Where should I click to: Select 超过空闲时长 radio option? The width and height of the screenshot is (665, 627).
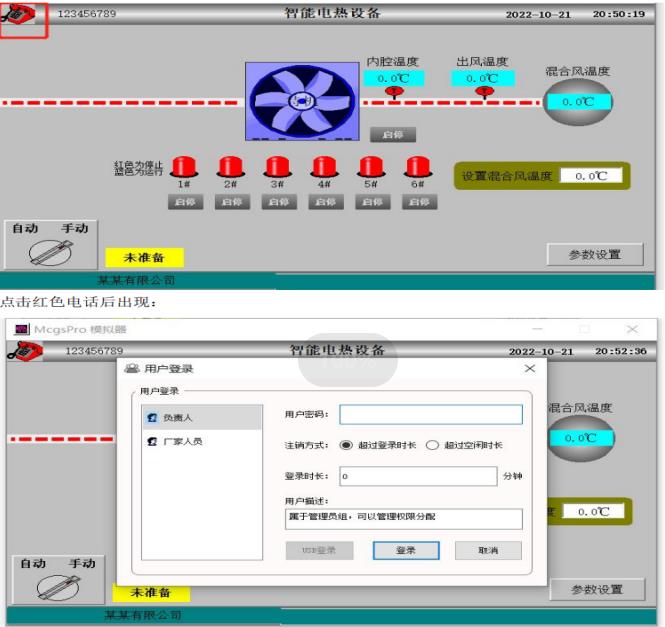click(x=432, y=445)
